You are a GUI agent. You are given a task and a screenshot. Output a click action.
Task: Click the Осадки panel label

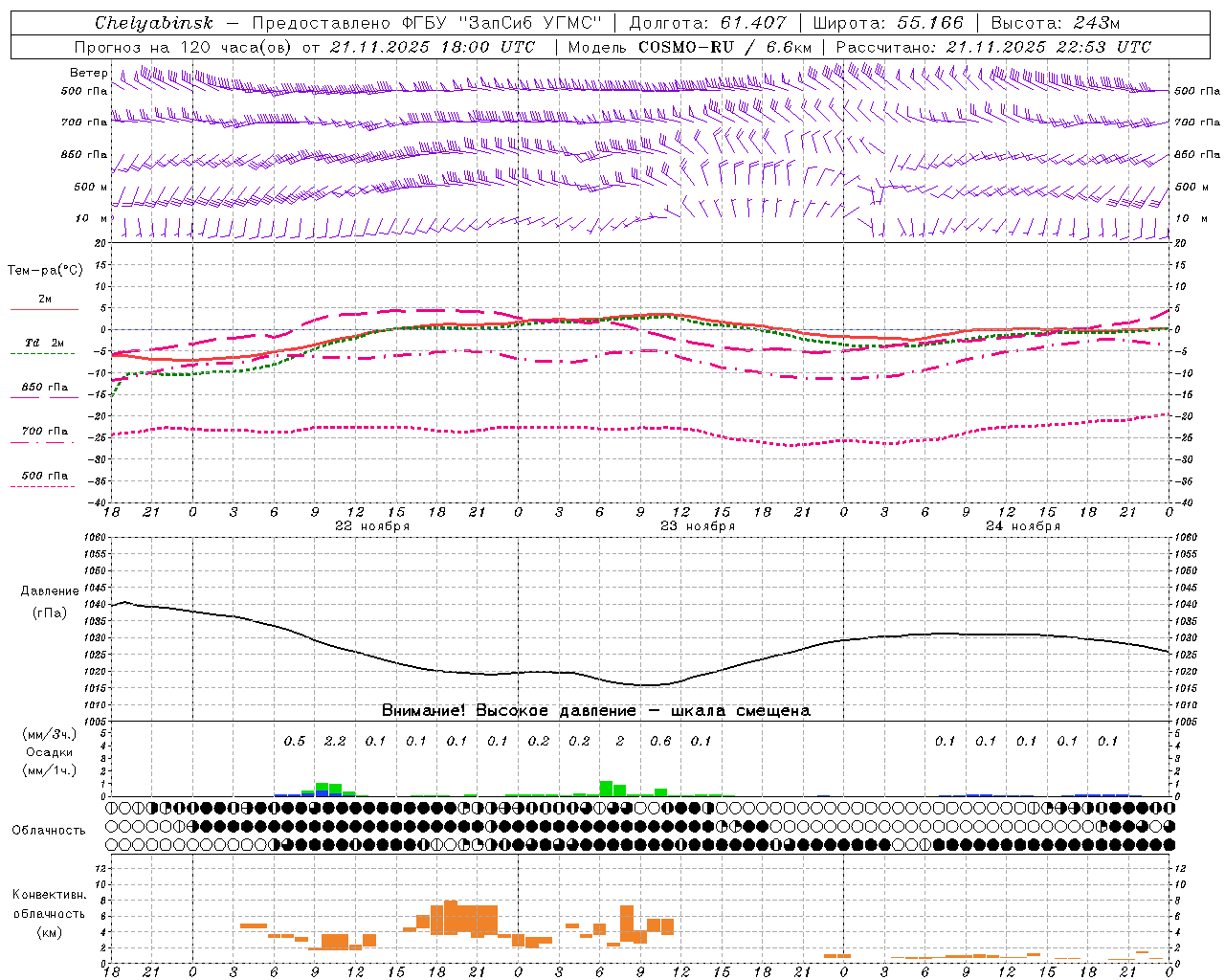(49, 752)
